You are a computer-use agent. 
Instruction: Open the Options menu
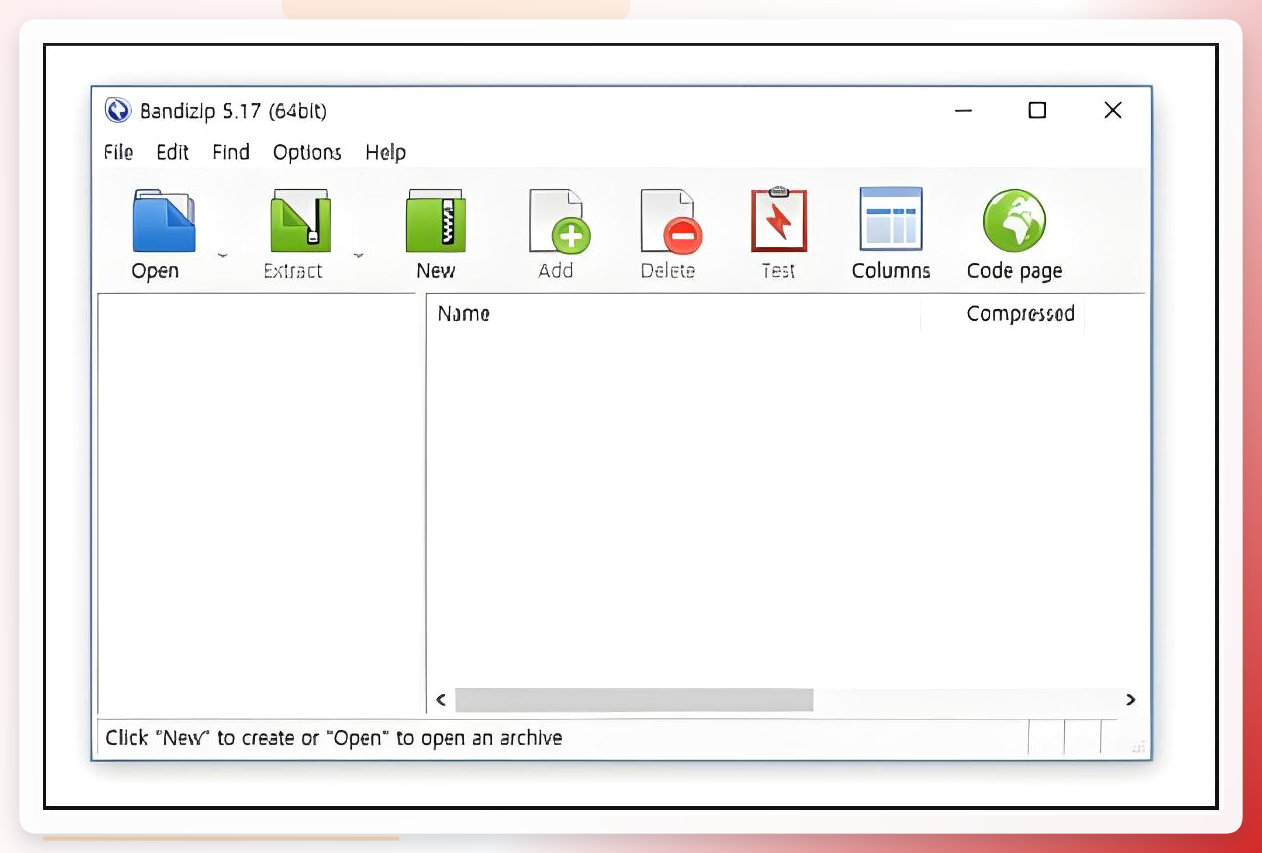pyautogui.click(x=307, y=152)
